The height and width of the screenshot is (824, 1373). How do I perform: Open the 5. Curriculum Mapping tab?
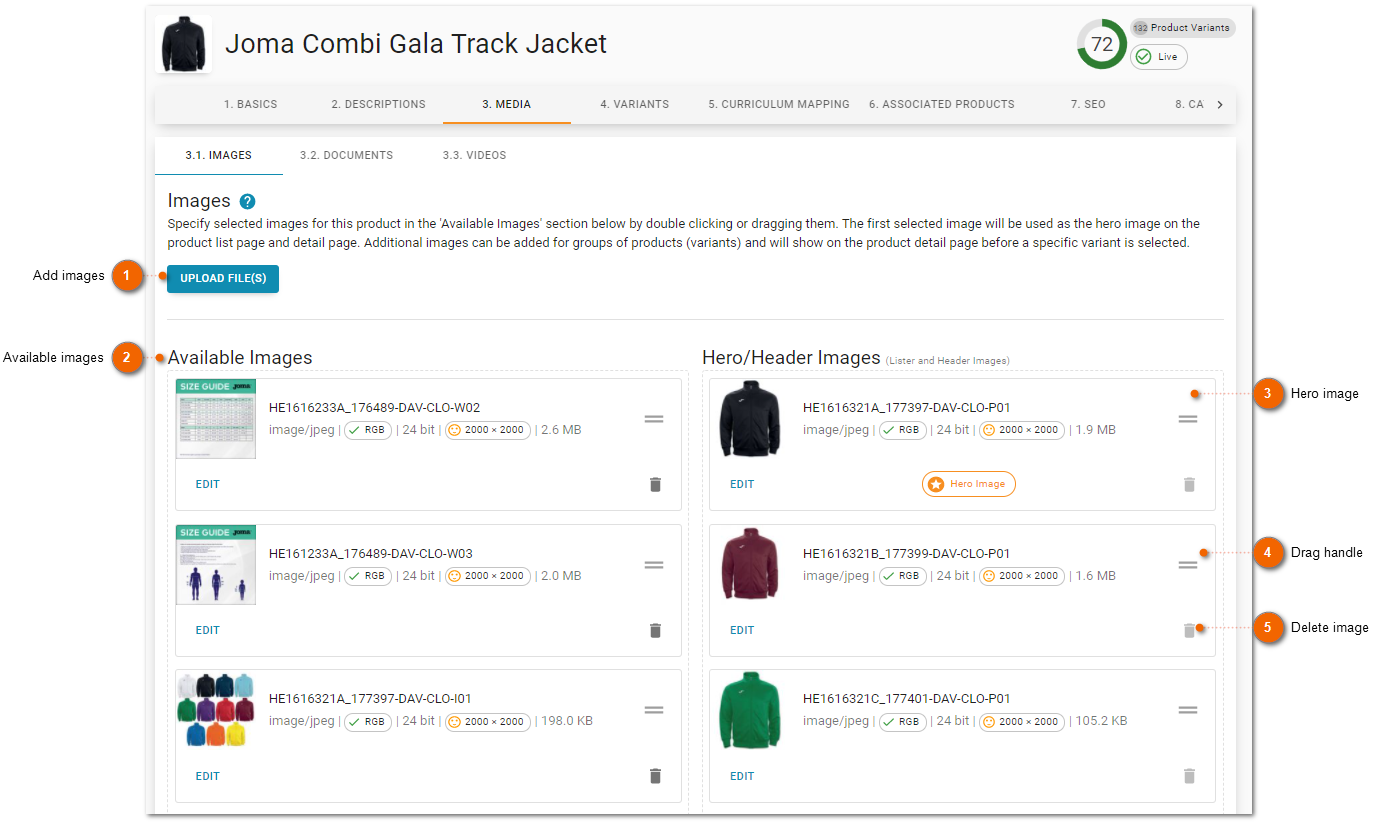point(779,104)
